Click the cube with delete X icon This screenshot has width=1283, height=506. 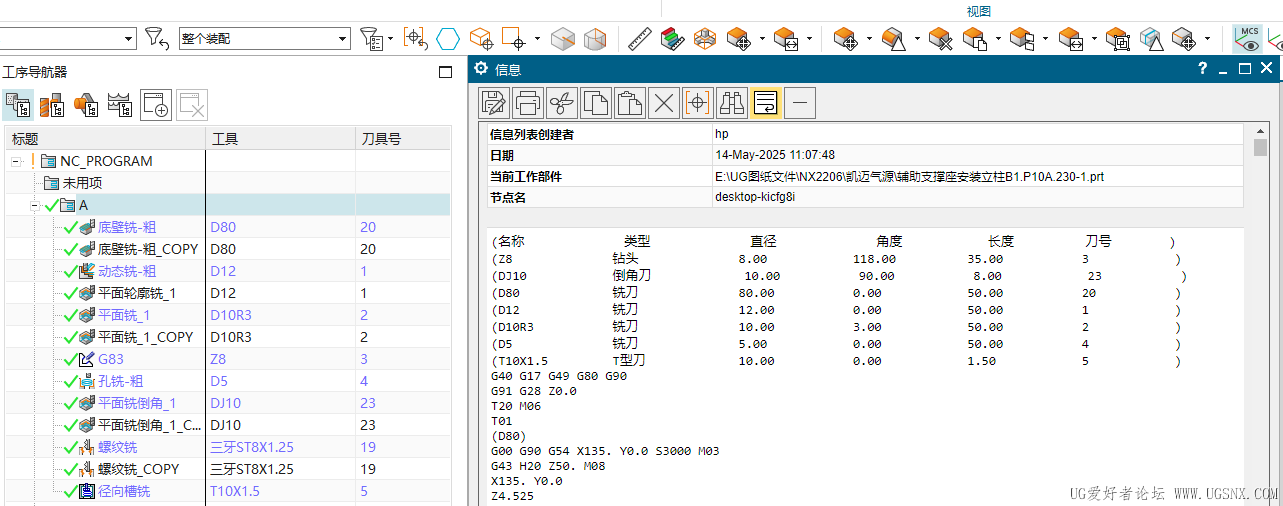click(x=940, y=39)
